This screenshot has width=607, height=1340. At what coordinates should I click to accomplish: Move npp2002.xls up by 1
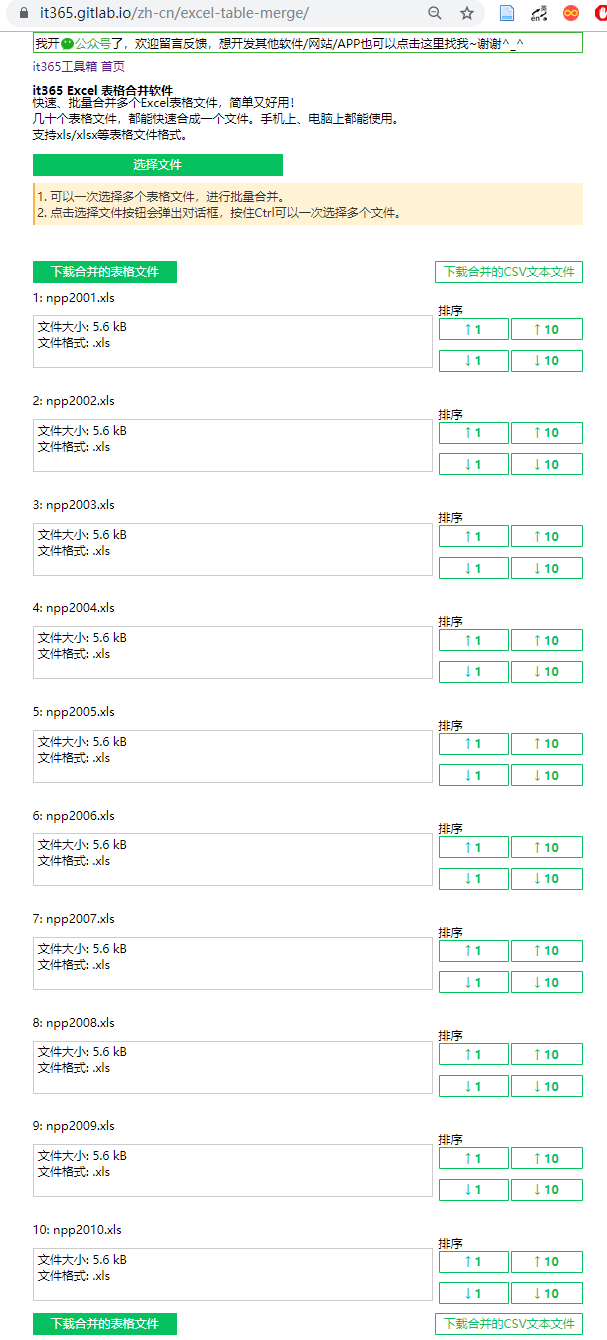click(x=474, y=433)
